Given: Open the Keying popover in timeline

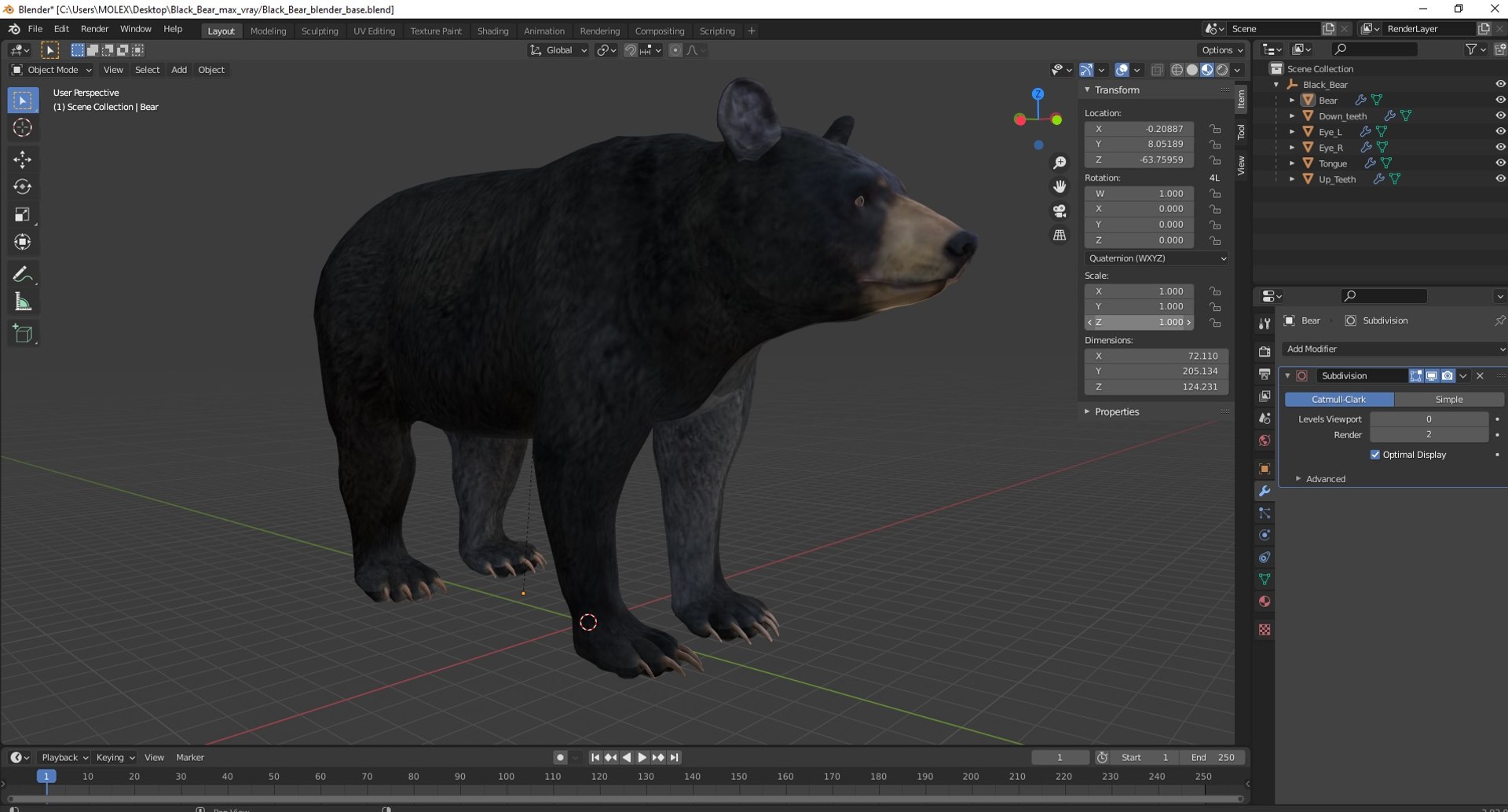Looking at the screenshot, I should 115,758.
